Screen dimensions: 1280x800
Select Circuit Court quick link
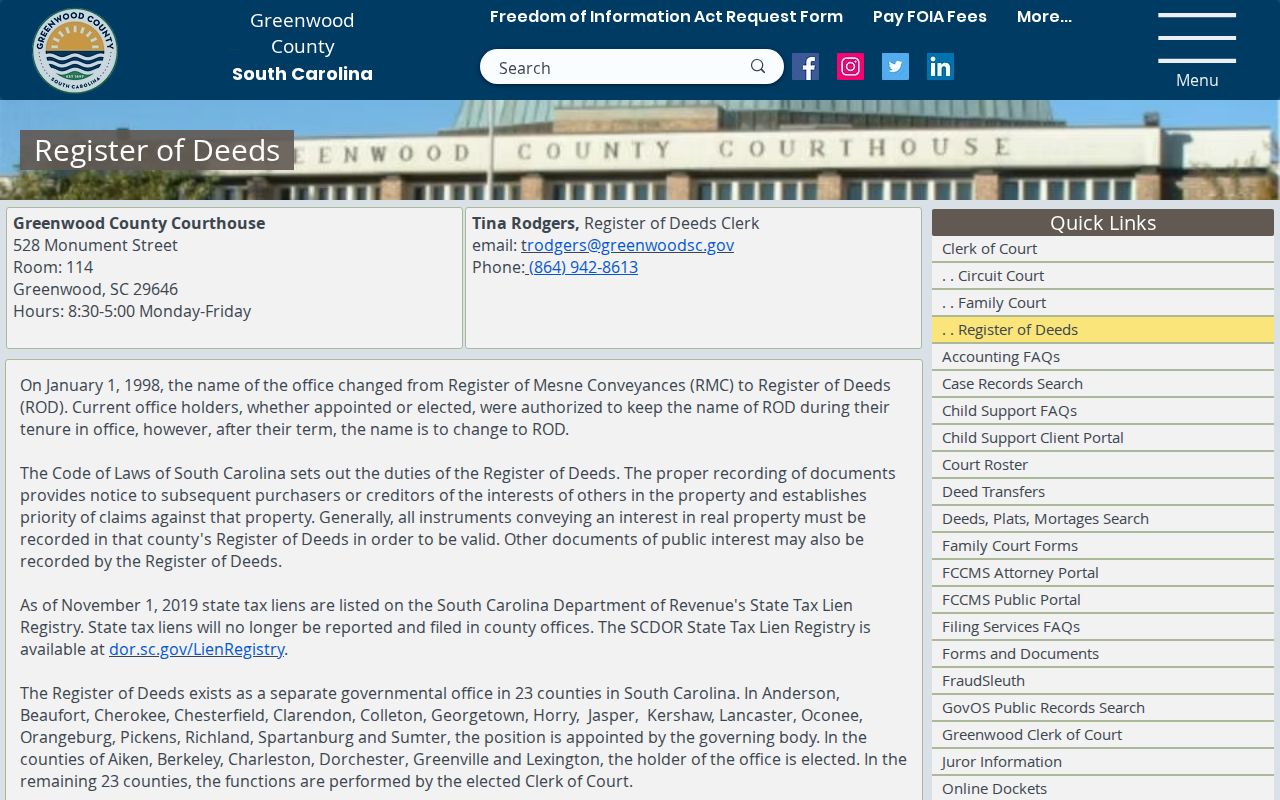[1103, 276]
